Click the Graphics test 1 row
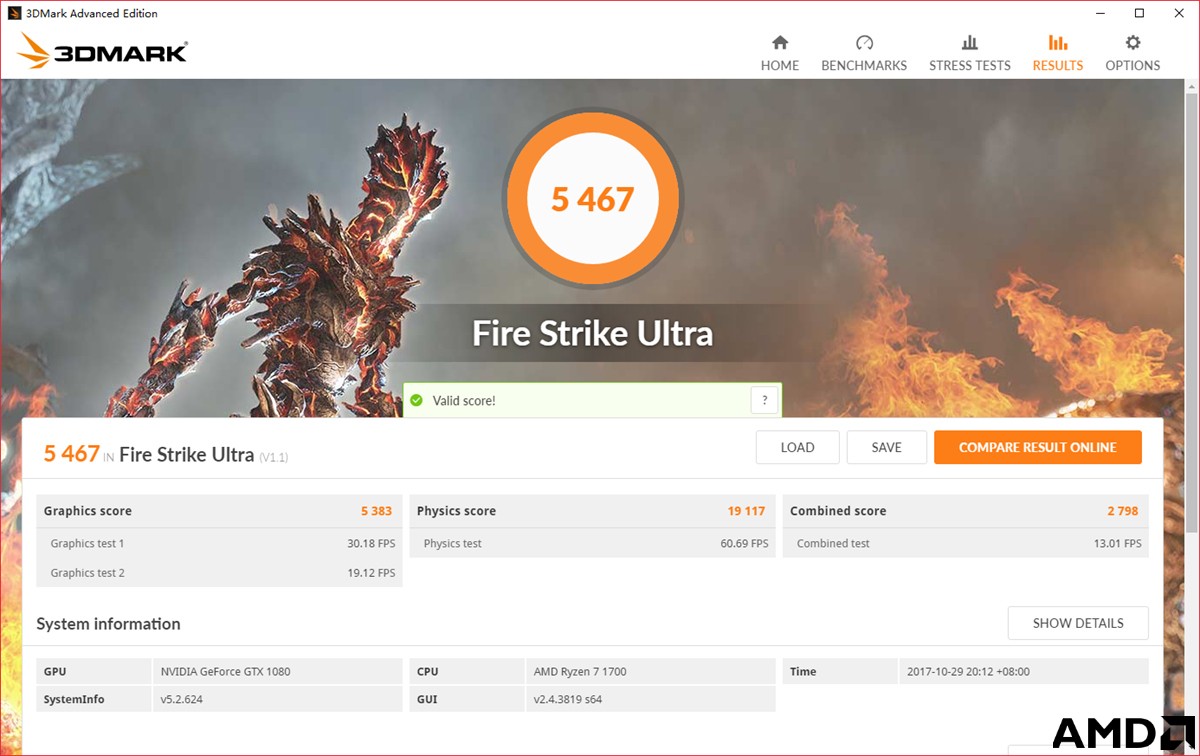 [x=220, y=544]
